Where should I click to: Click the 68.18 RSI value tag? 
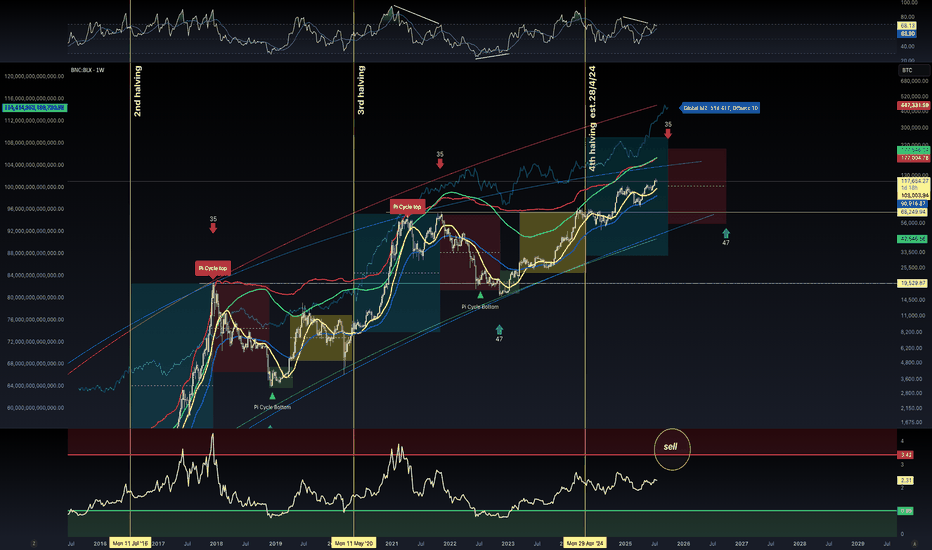(907, 26)
